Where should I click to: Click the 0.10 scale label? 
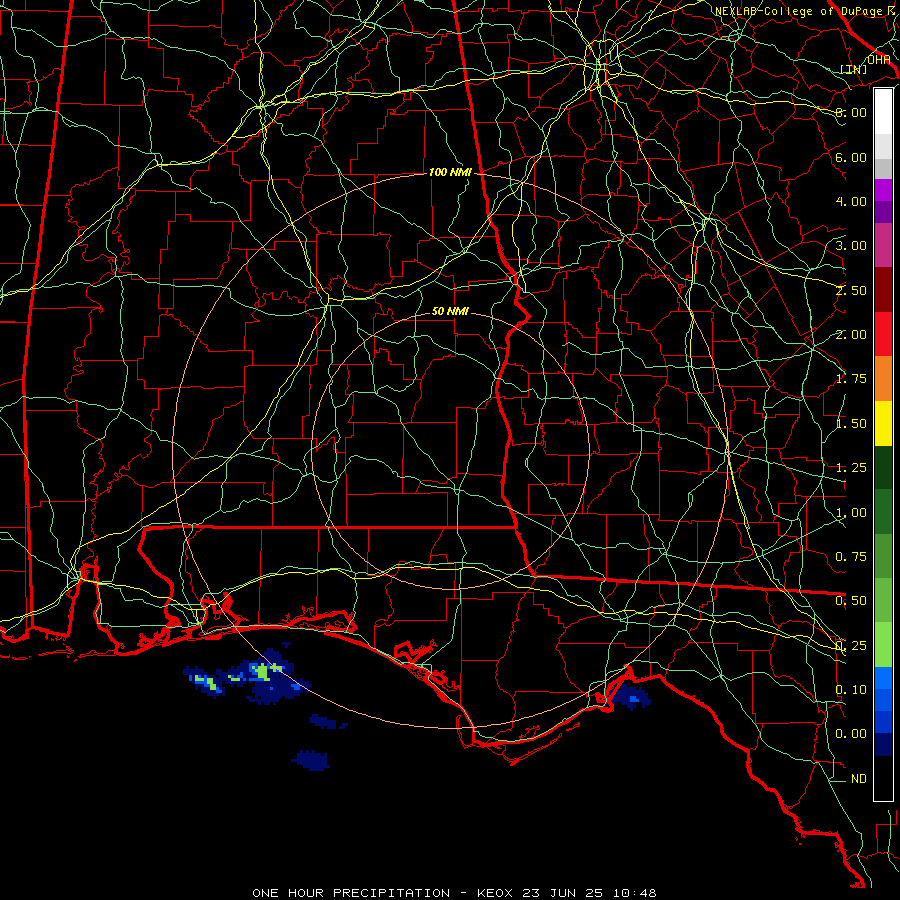[851, 690]
